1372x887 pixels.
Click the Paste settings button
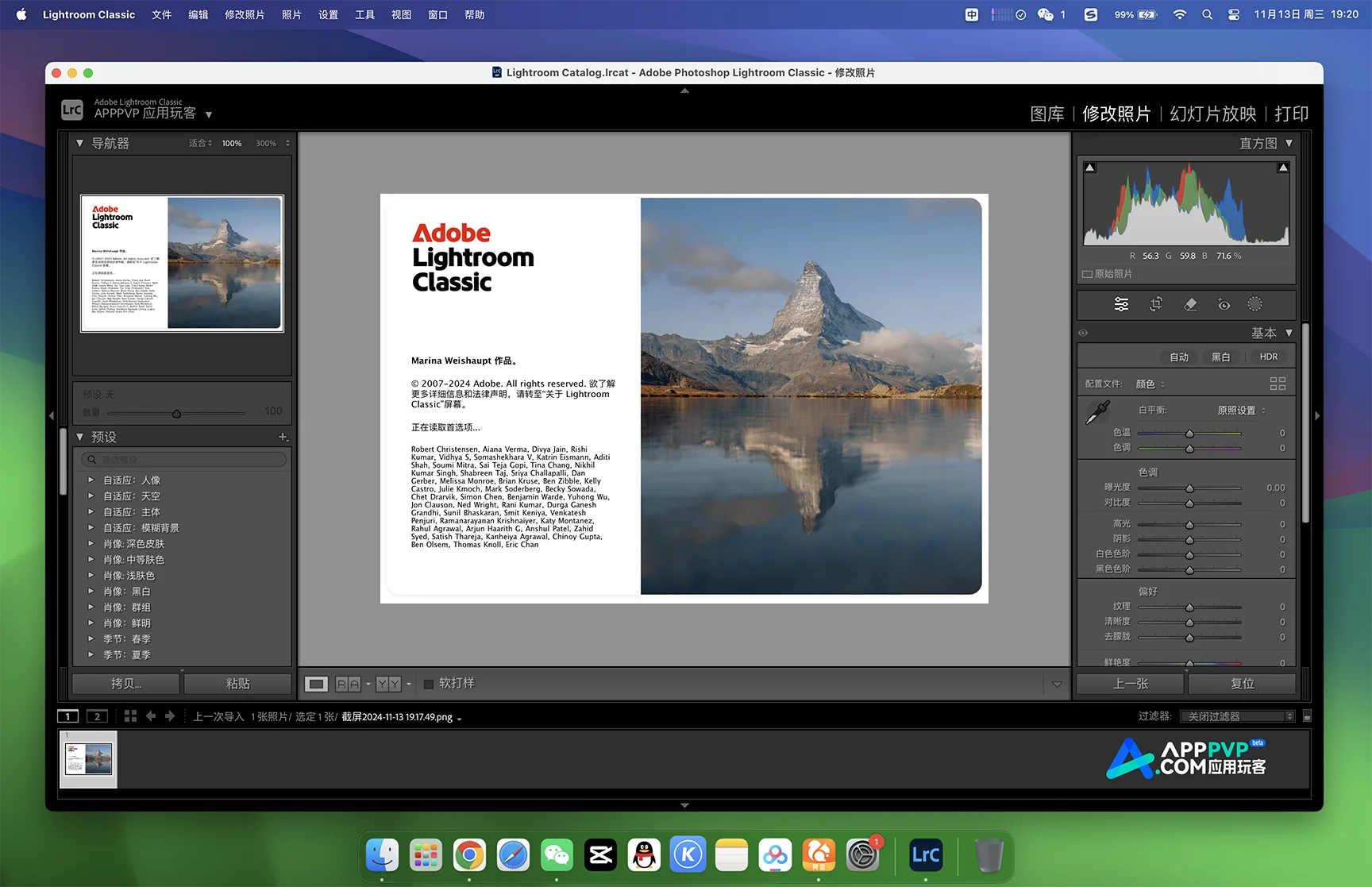(238, 684)
